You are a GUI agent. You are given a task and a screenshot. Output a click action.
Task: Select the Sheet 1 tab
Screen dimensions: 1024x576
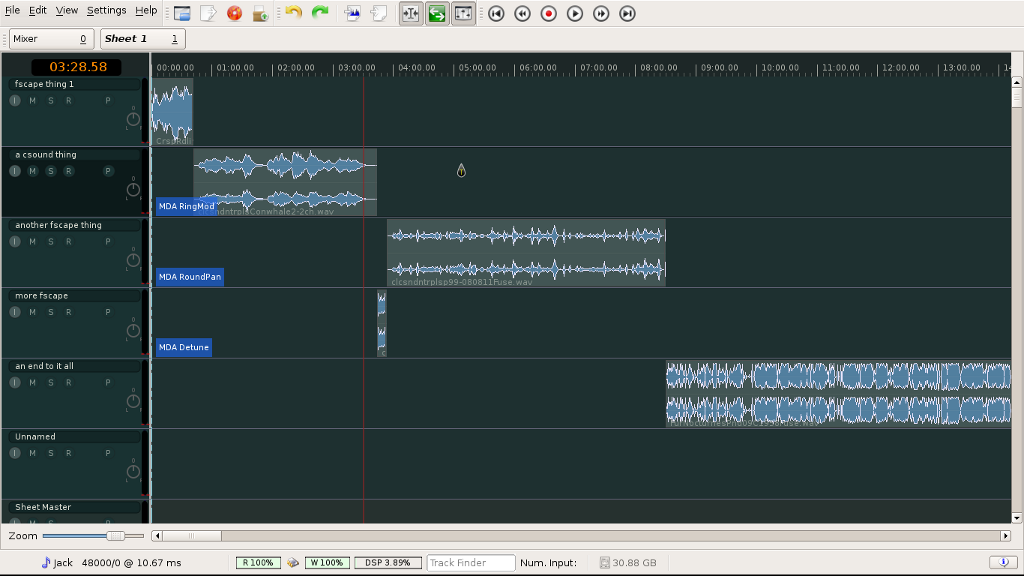coord(141,39)
